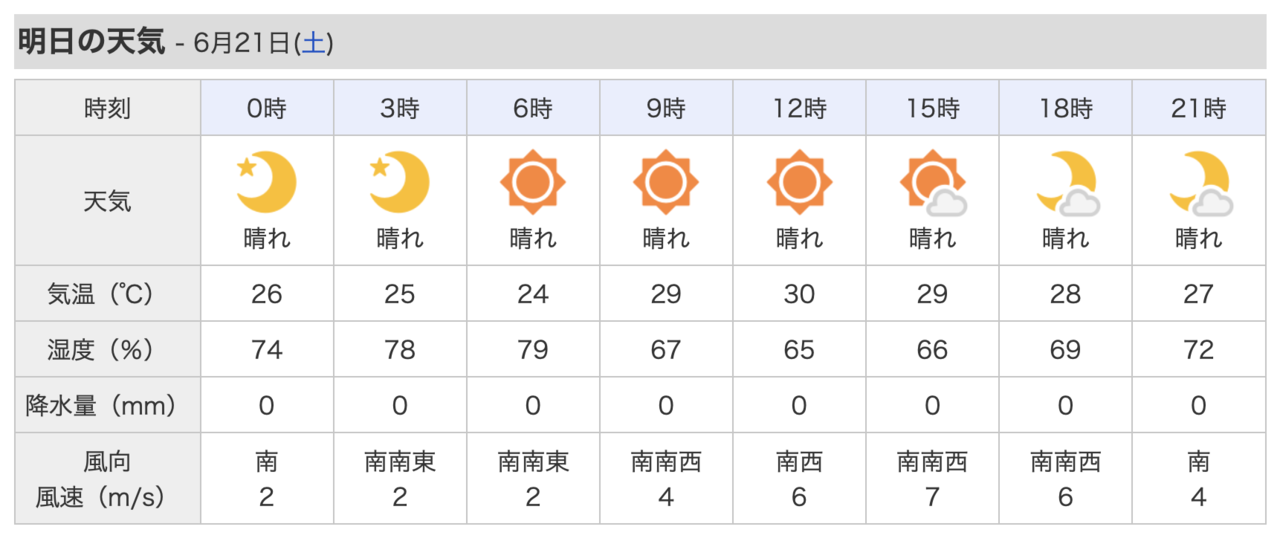Click the 0時 moon and star weather icon
Screen dimensions: 1280x541
coord(267,182)
